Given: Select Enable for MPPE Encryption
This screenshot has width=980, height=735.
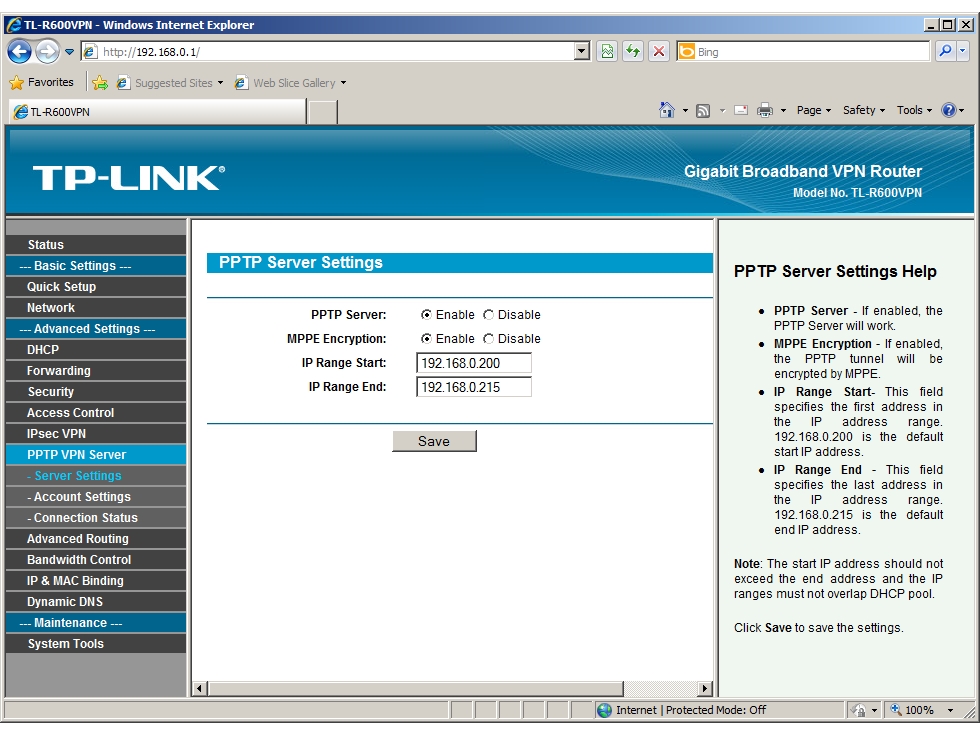Looking at the screenshot, I should [426, 339].
